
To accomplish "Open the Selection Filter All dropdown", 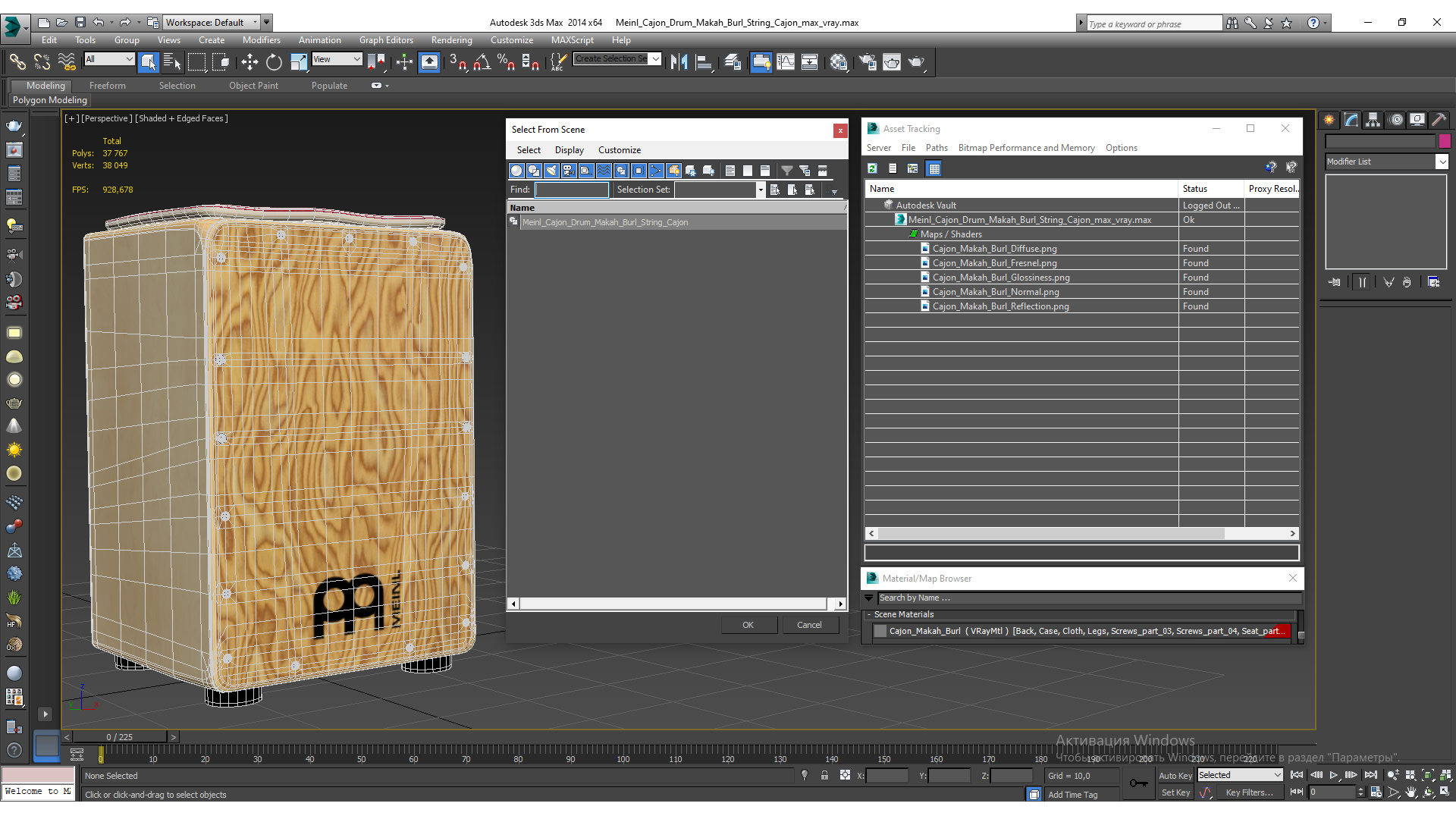I will pos(110,59).
